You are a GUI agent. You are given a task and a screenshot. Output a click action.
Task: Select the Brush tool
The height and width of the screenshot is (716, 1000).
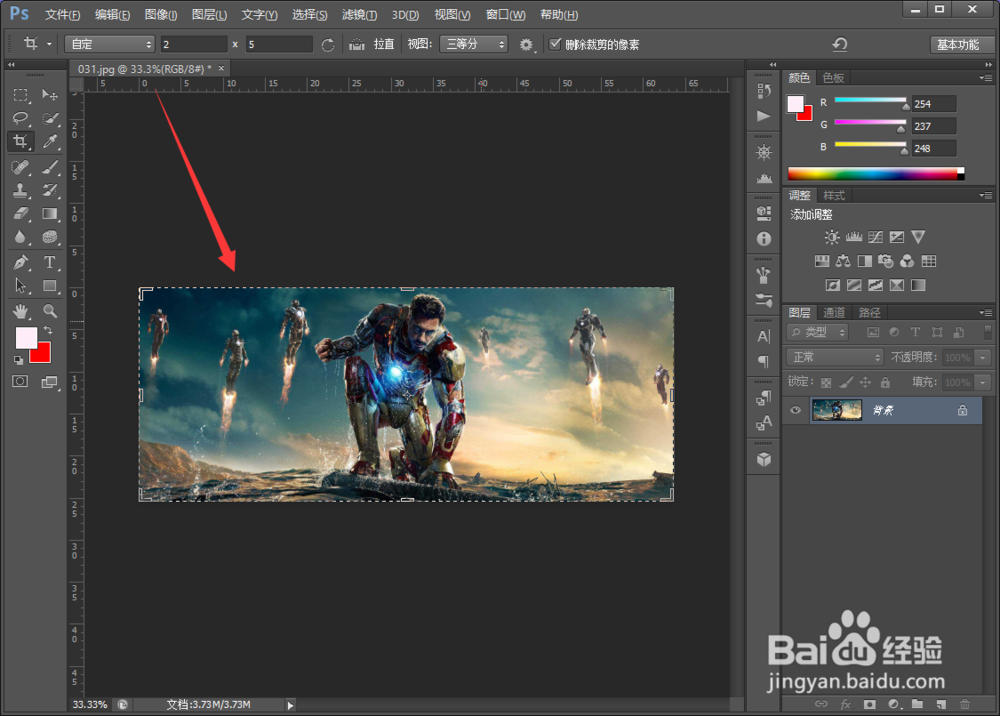tap(50, 167)
